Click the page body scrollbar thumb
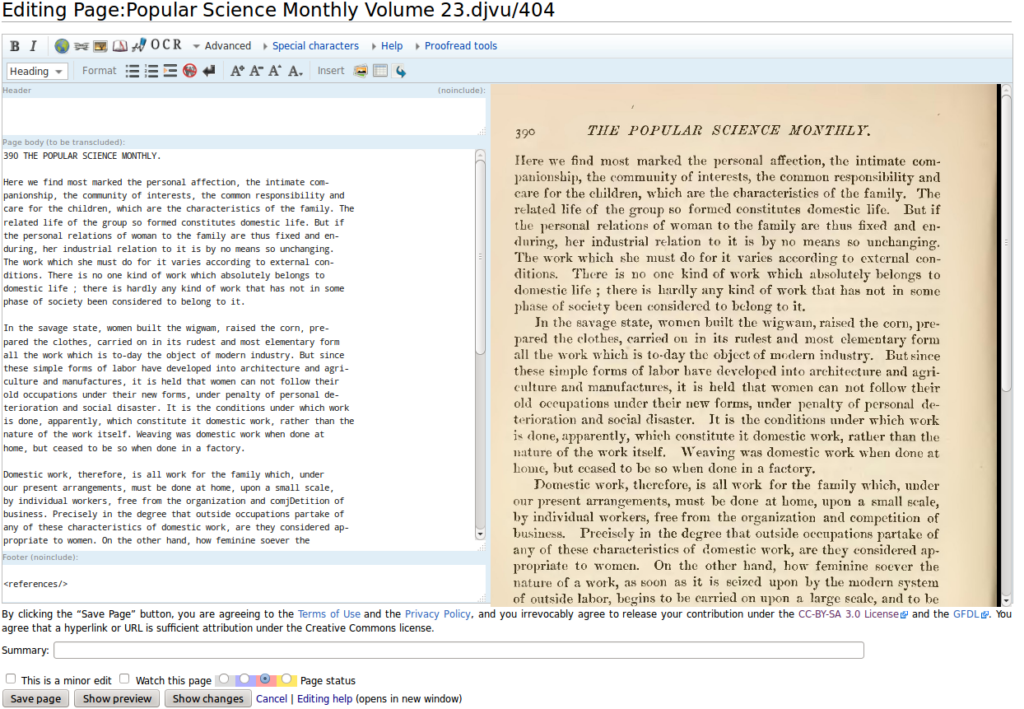The height and width of the screenshot is (709, 1024). (481, 257)
